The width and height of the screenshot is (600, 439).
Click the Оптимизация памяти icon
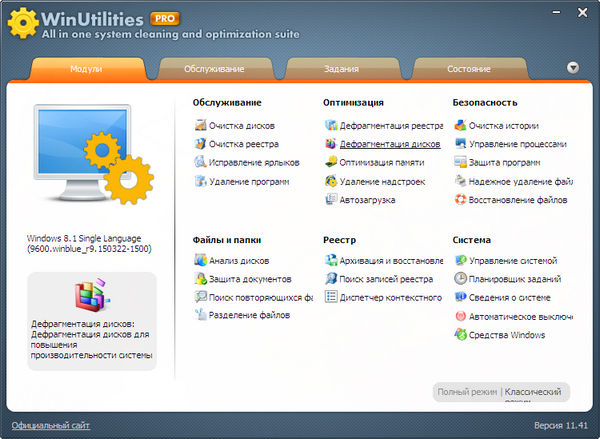click(x=331, y=162)
